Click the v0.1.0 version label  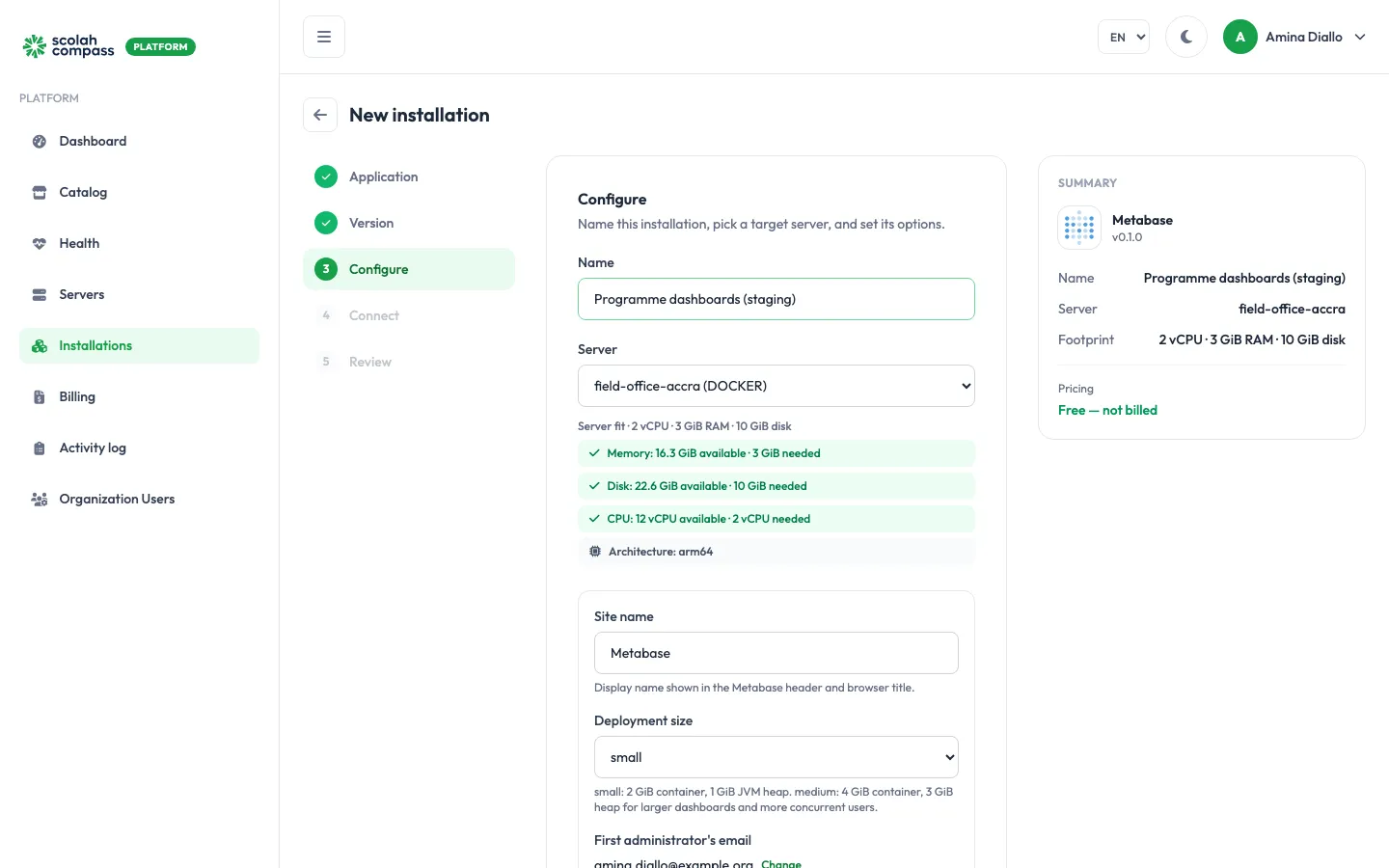1127,237
